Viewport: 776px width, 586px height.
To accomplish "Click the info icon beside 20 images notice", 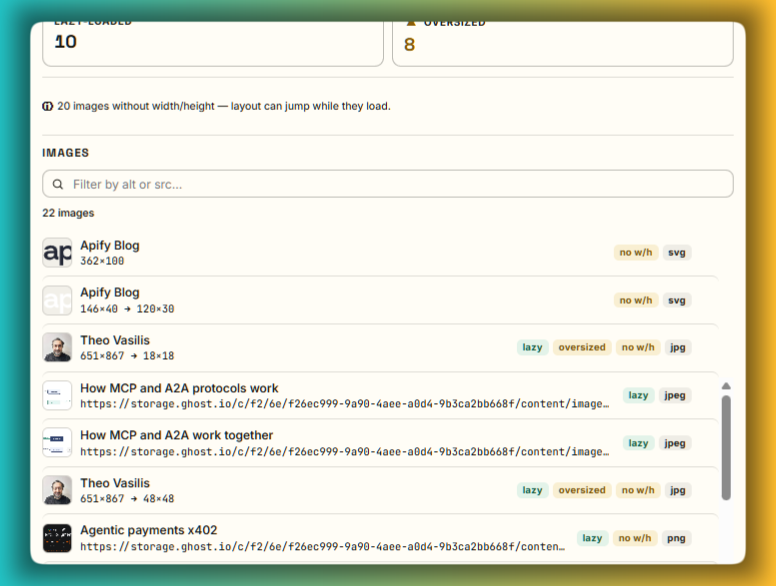I will (x=48, y=106).
